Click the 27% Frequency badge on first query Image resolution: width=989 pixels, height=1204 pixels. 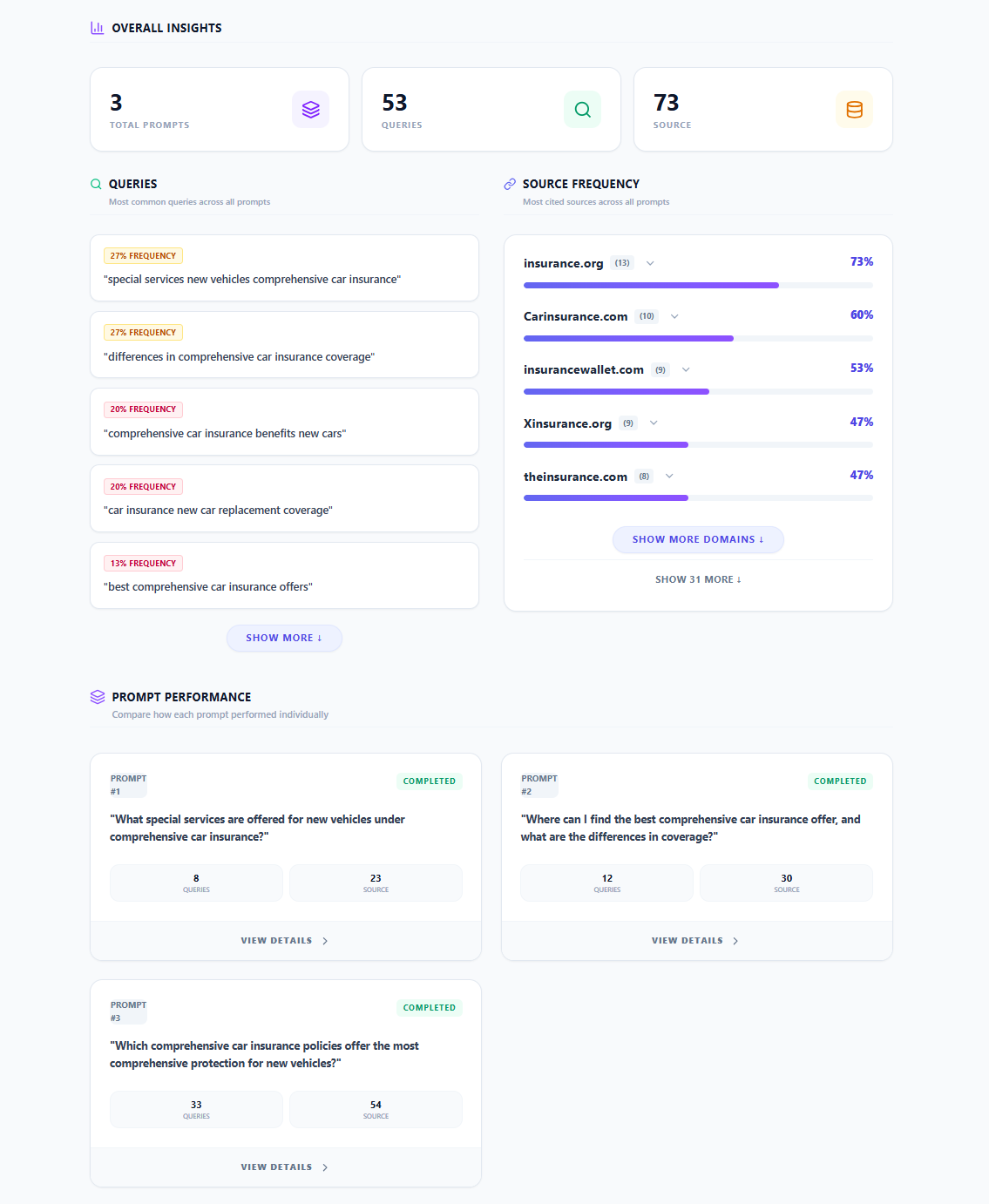point(142,254)
